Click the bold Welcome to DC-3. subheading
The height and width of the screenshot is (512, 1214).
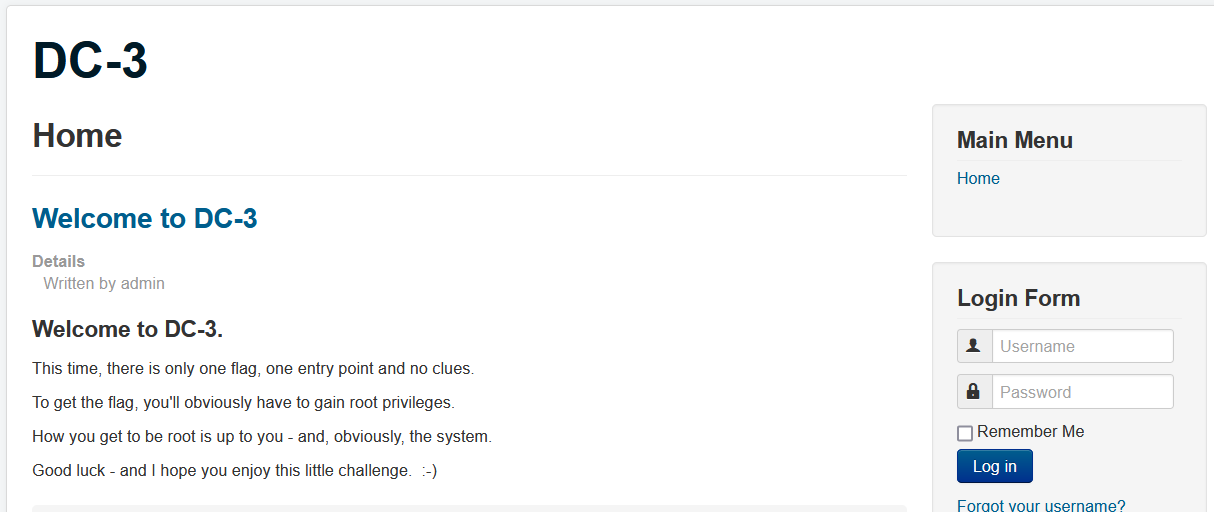tap(127, 329)
